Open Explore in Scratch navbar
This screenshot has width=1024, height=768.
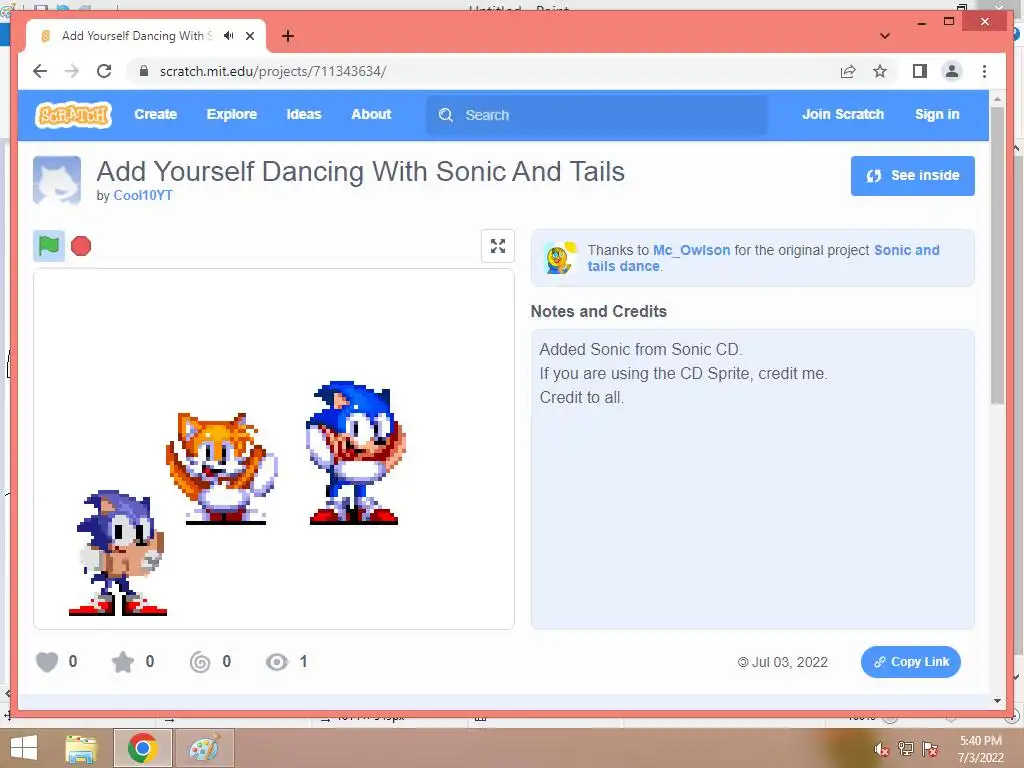coord(232,114)
